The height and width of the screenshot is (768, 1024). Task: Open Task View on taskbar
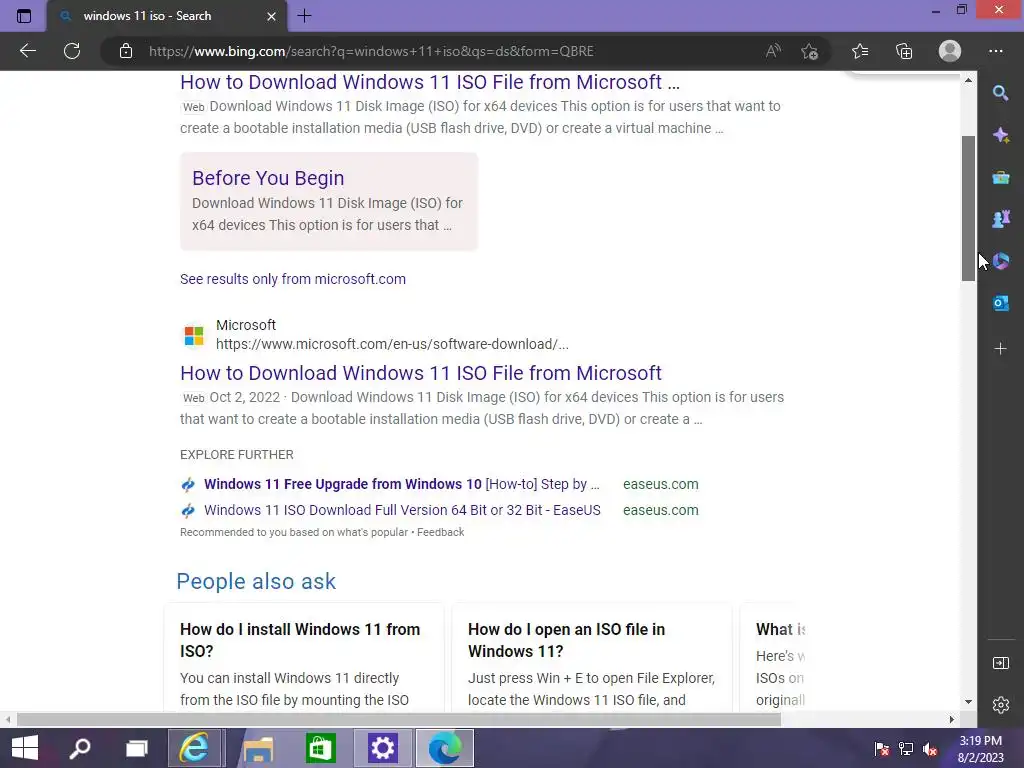(136, 748)
